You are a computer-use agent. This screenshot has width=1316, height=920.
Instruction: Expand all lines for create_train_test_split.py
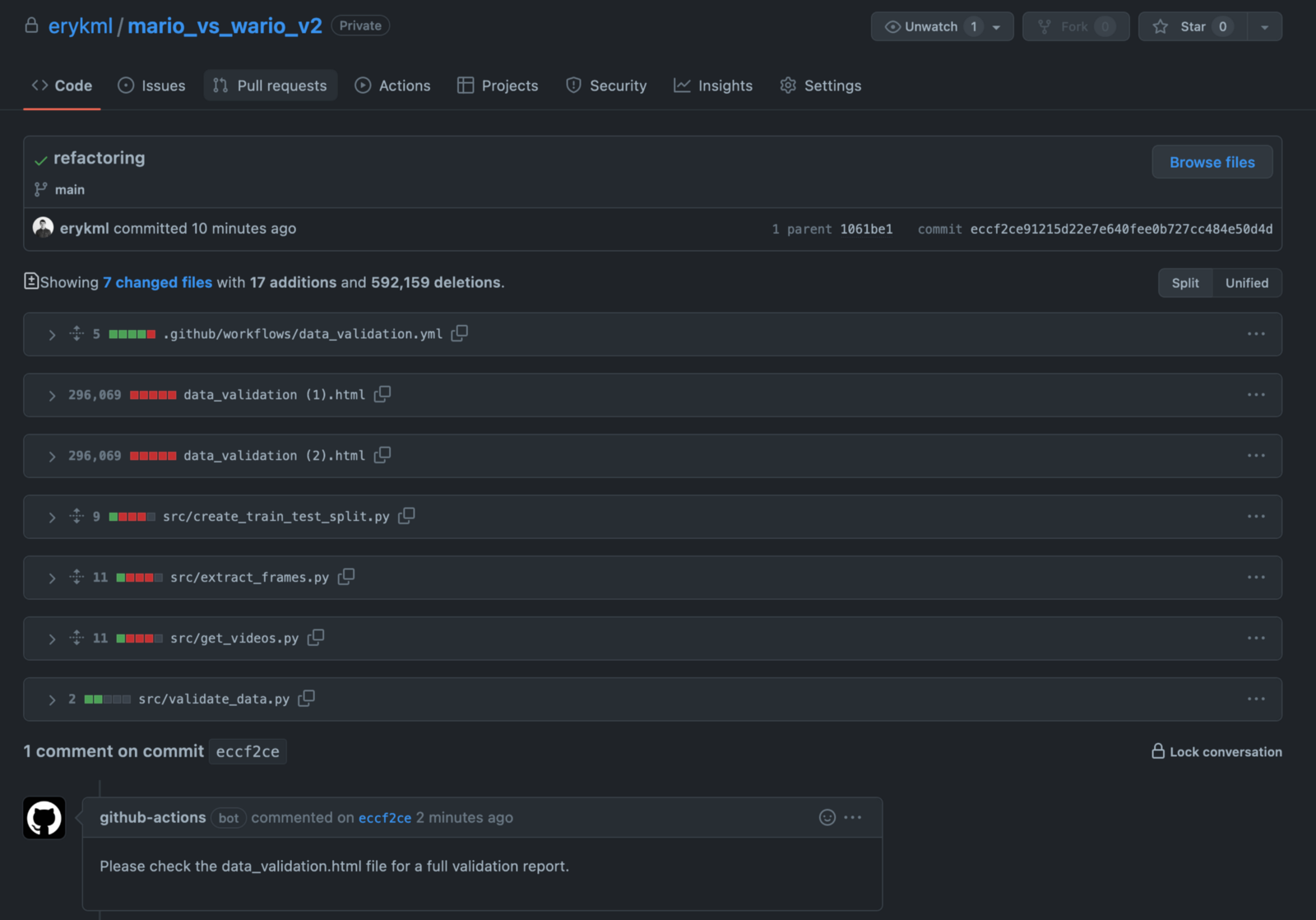(x=76, y=516)
